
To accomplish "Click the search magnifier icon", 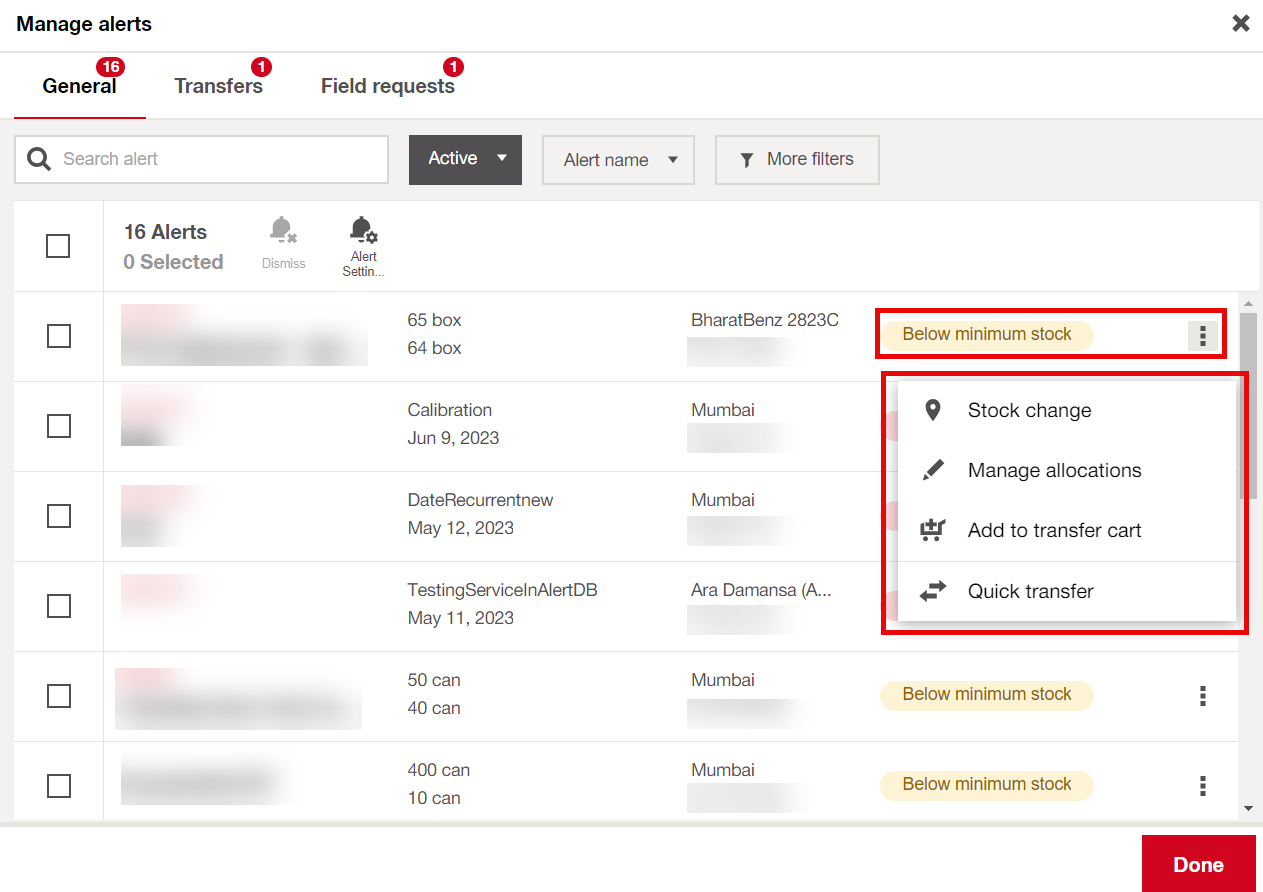I will click(x=39, y=159).
